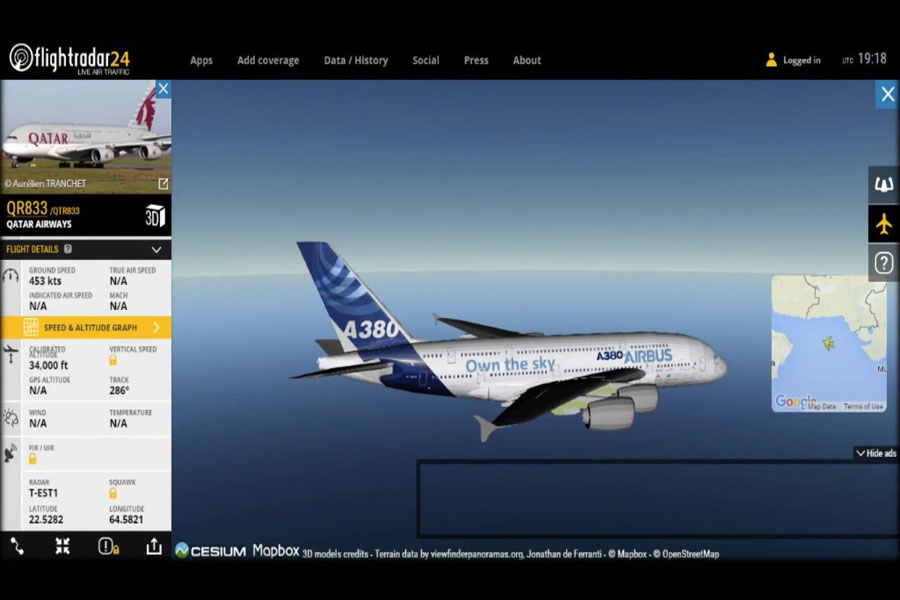
Task: Switch to cockpit view icon
Action: click(x=884, y=185)
